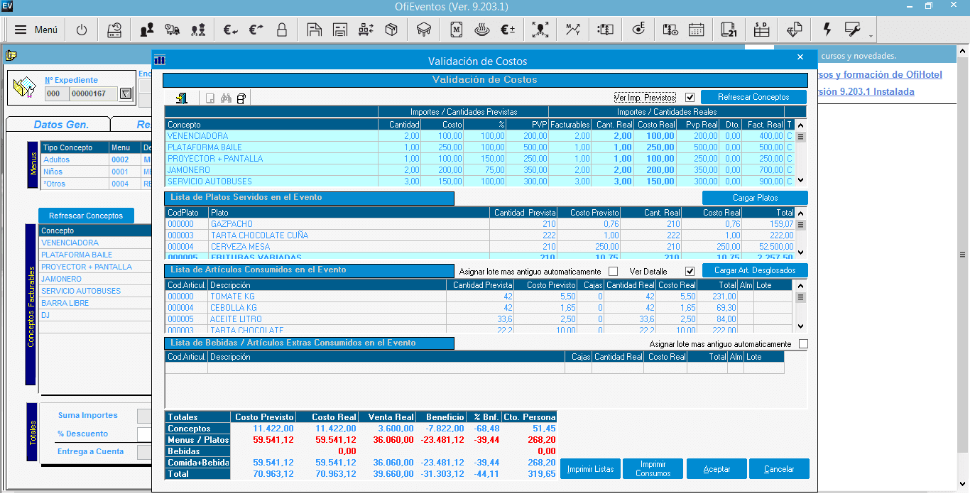Toggle the Ver Imp. Previstos checkbox
The width and height of the screenshot is (970, 493).
(x=689, y=97)
